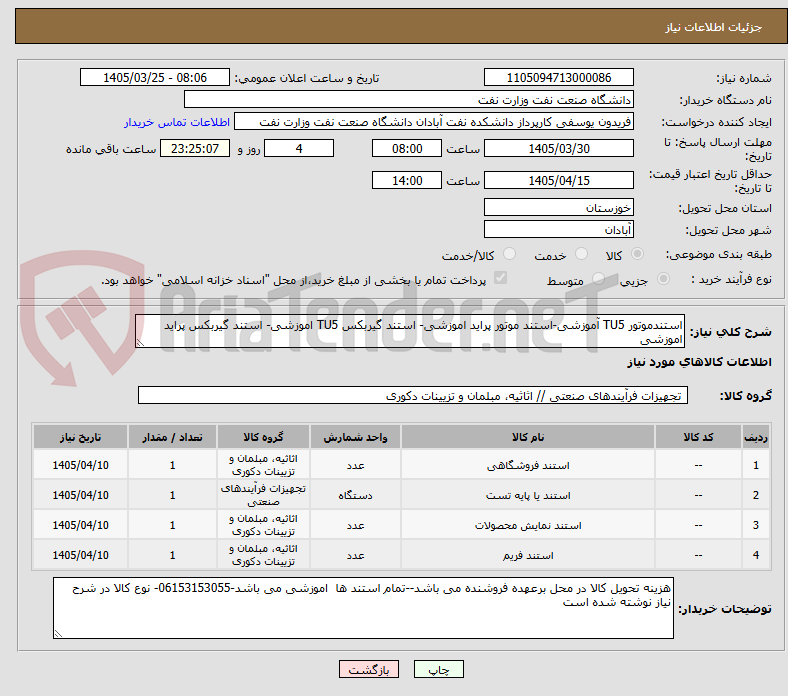The width and height of the screenshot is (788, 696).
Task: Click the کد کالا column header
Action: pos(698,437)
